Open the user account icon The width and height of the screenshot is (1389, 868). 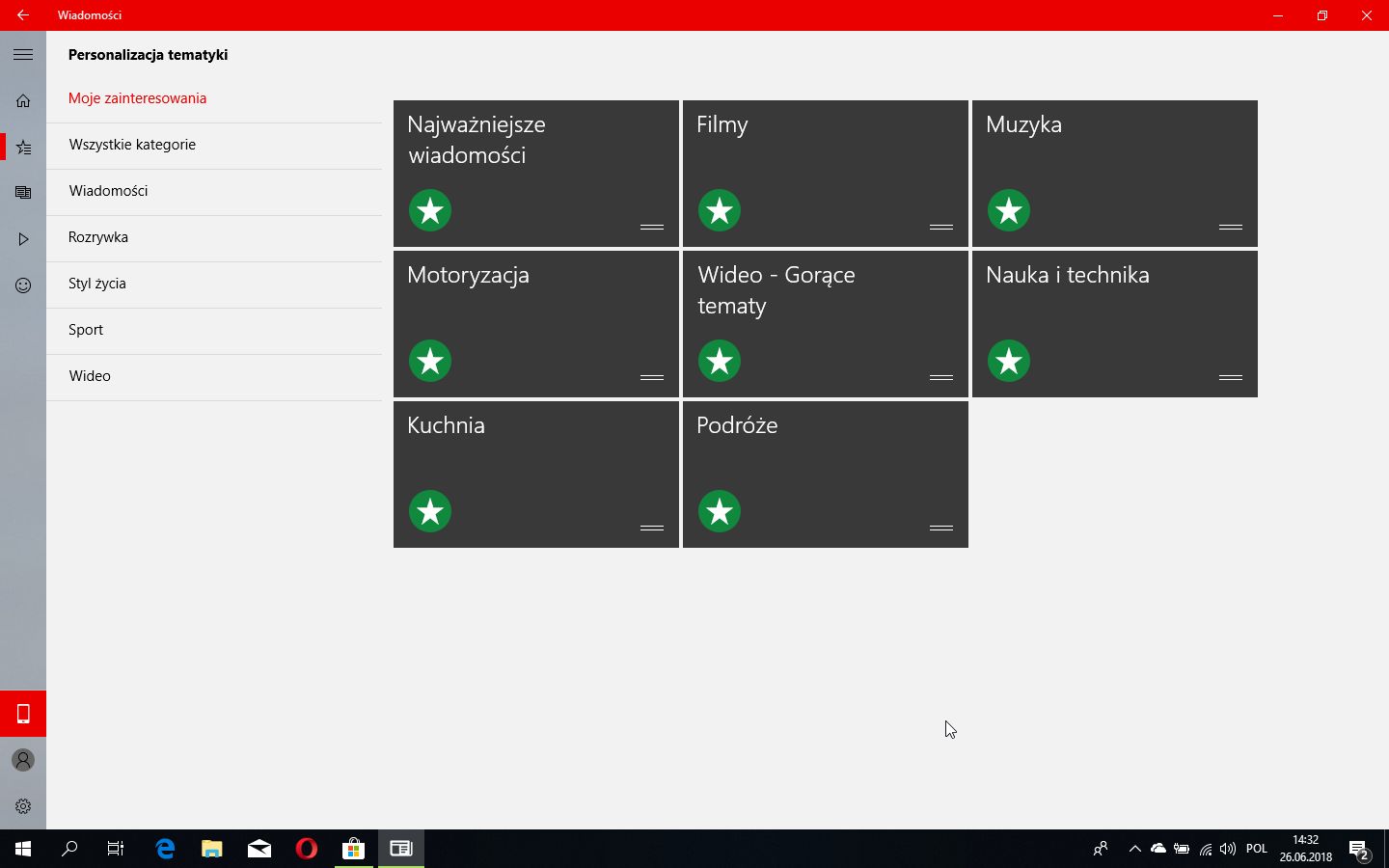(x=23, y=760)
